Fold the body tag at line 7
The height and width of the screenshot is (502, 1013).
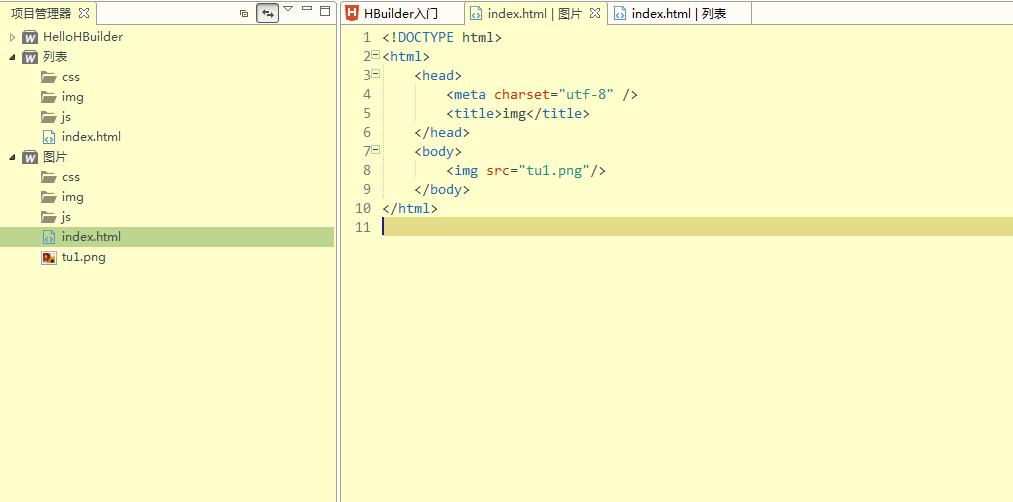click(375, 151)
